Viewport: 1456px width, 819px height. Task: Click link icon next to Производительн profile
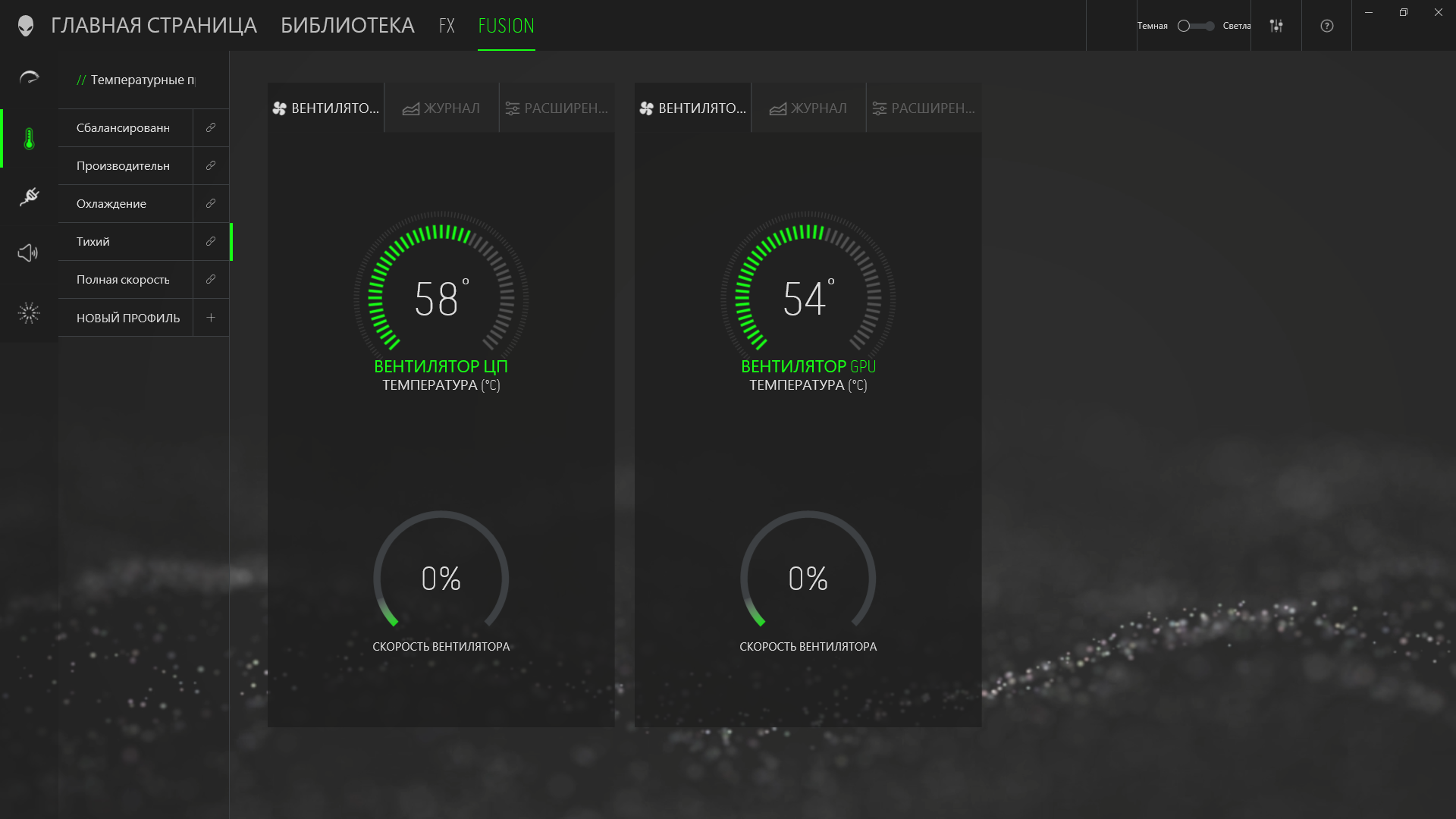coord(211,165)
